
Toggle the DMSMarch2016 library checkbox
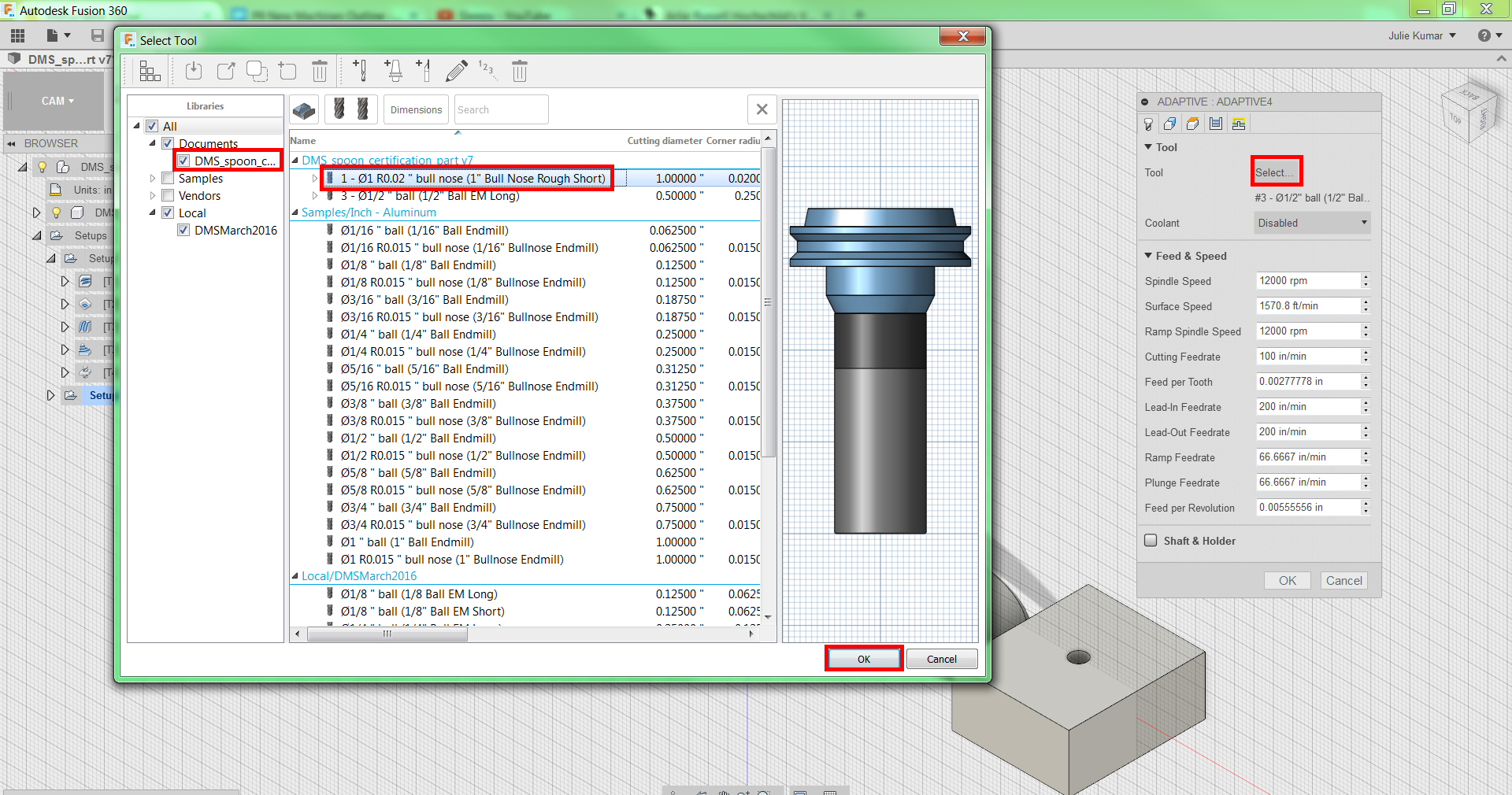pyautogui.click(x=183, y=230)
